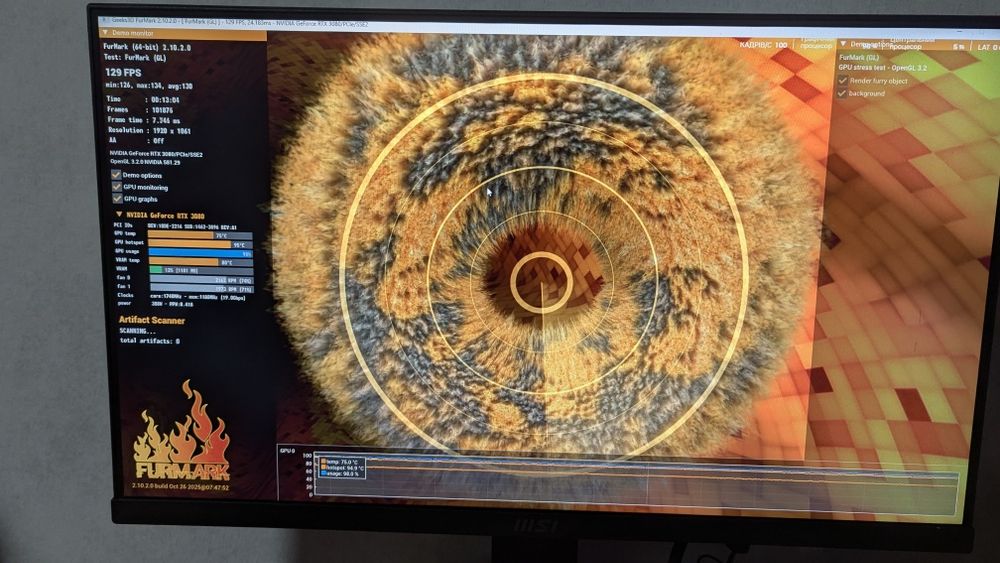
Task: Click the GPU hotspot 95°C bar
Action: pos(200,244)
